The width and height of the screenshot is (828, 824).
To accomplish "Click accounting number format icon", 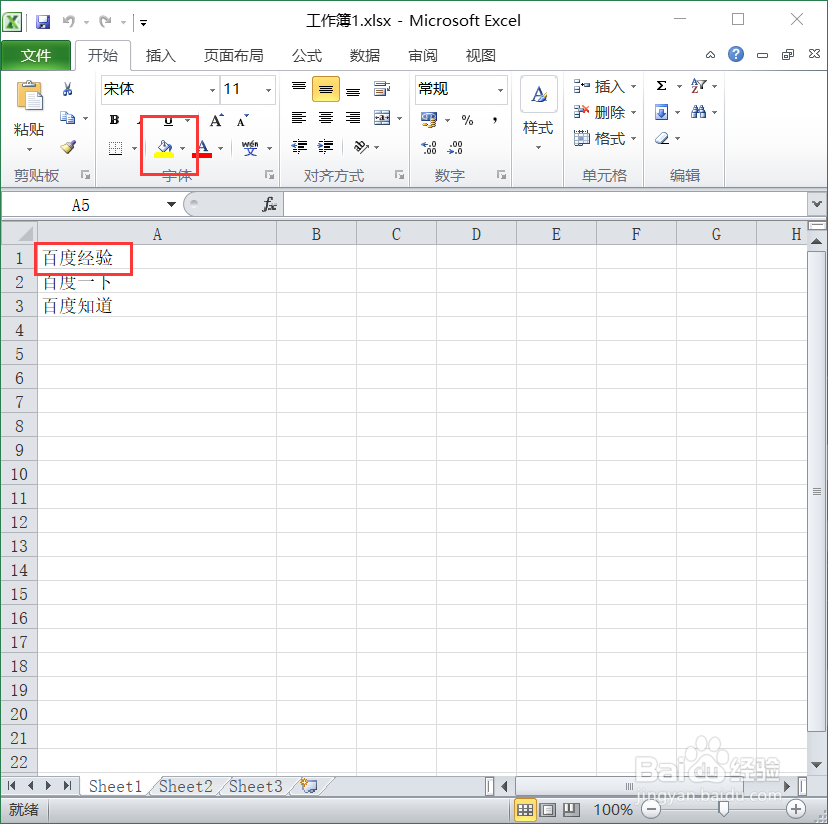I will pyautogui.click(x=429, y=120).
